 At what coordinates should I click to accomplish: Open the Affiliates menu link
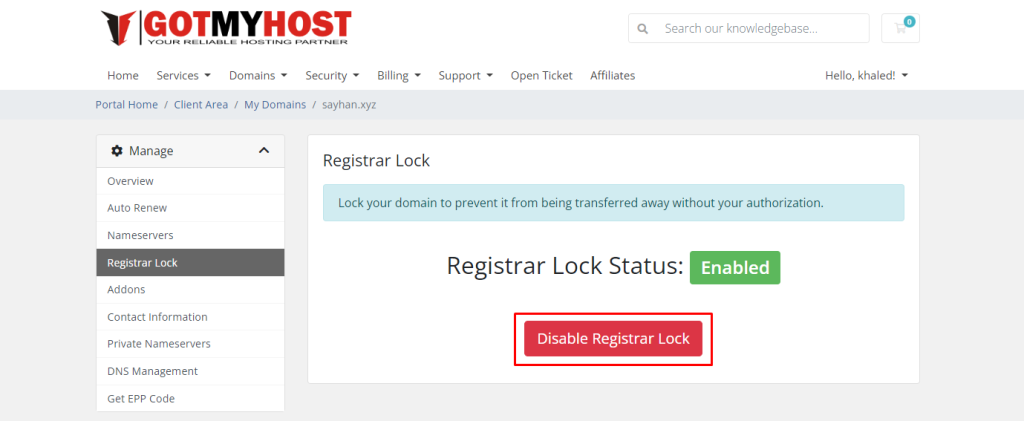click(612, 75)
